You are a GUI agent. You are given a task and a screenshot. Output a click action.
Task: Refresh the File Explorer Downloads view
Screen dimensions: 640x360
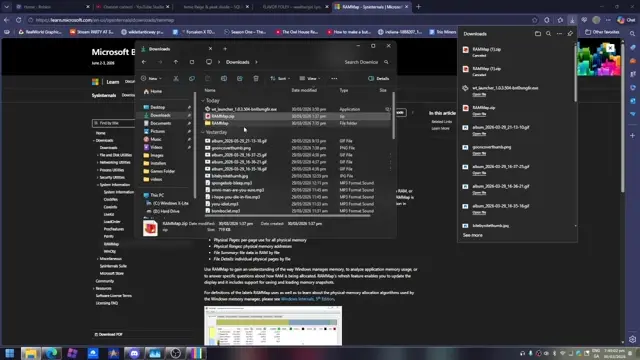pos(192,62)
